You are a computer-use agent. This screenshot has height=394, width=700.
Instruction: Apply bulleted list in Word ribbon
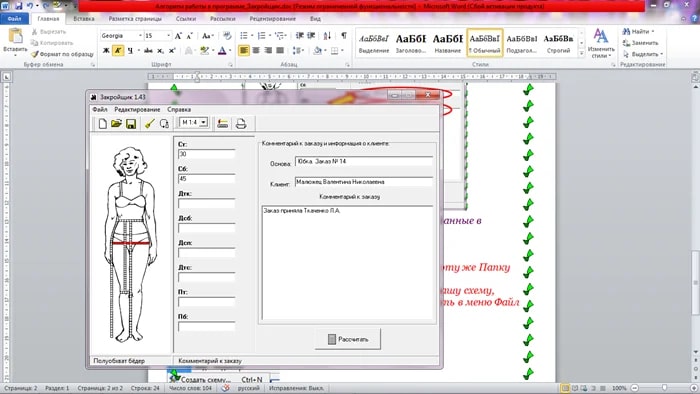pyautogui.click(x=245, y=36)
